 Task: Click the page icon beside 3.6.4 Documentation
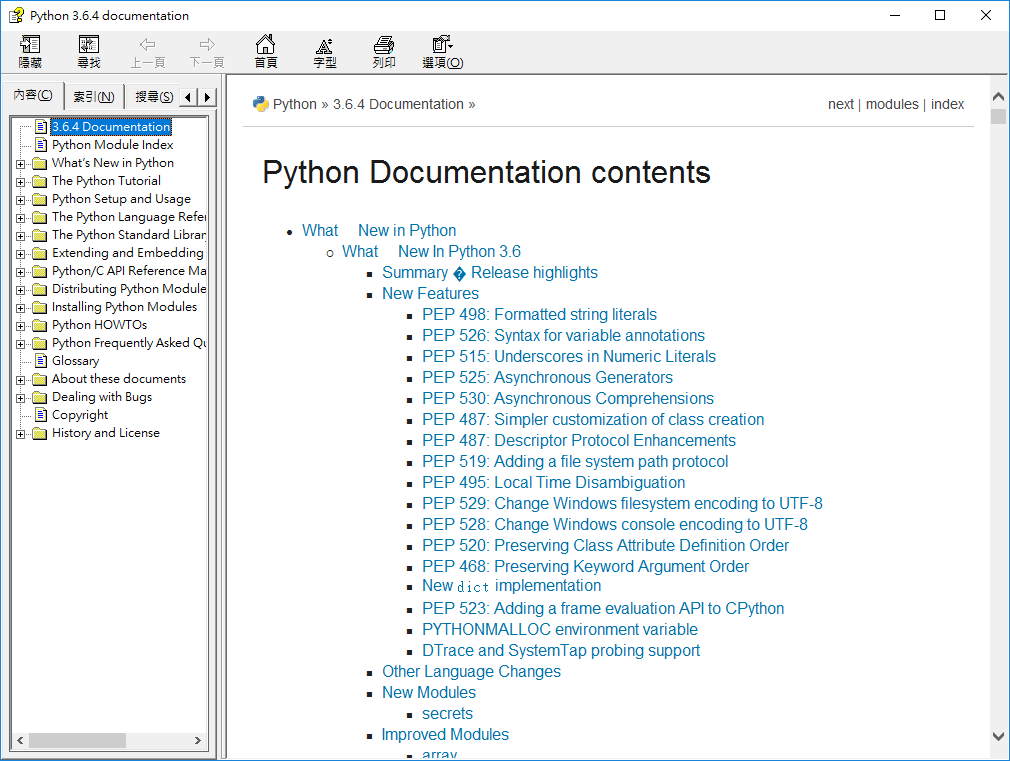click(41, 126)
